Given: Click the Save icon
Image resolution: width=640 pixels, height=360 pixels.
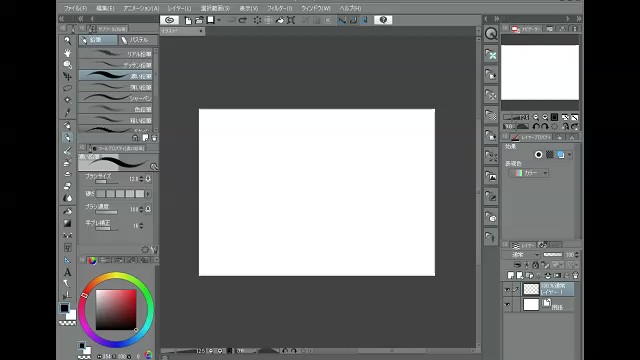Looking at the screenshot, I should coord(211,20).
